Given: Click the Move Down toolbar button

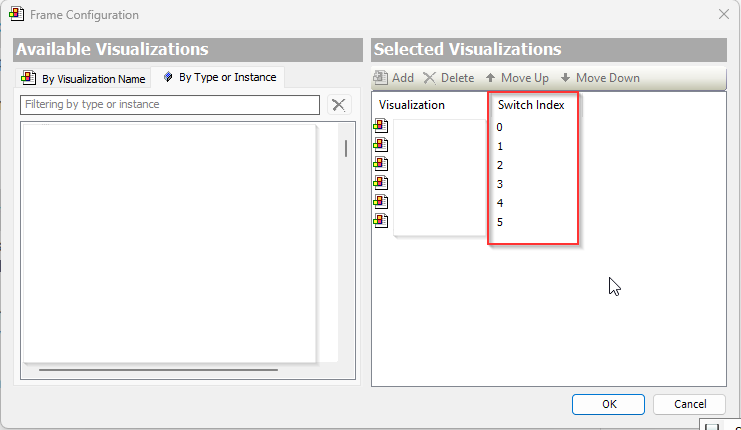Looking at the screenshot, I should point(599,78).
